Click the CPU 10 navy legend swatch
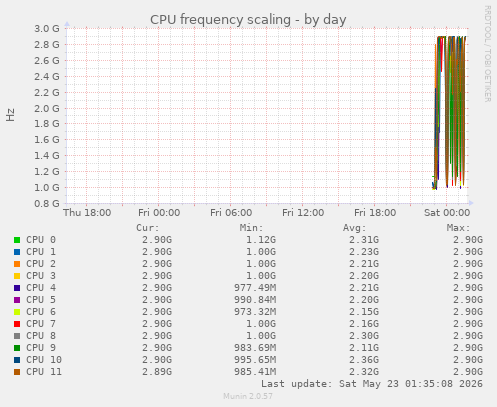Image resolution: width=497 pixels, height=407 pixels. (x=17, y=360)
